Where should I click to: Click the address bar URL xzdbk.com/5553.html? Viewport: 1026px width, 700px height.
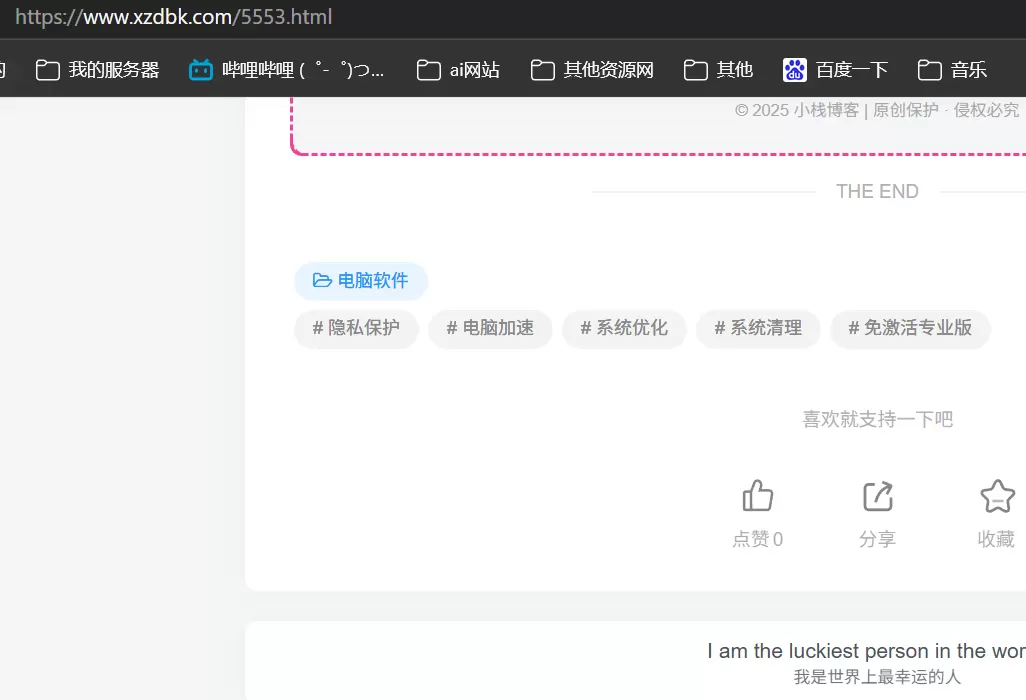point(173,17)
